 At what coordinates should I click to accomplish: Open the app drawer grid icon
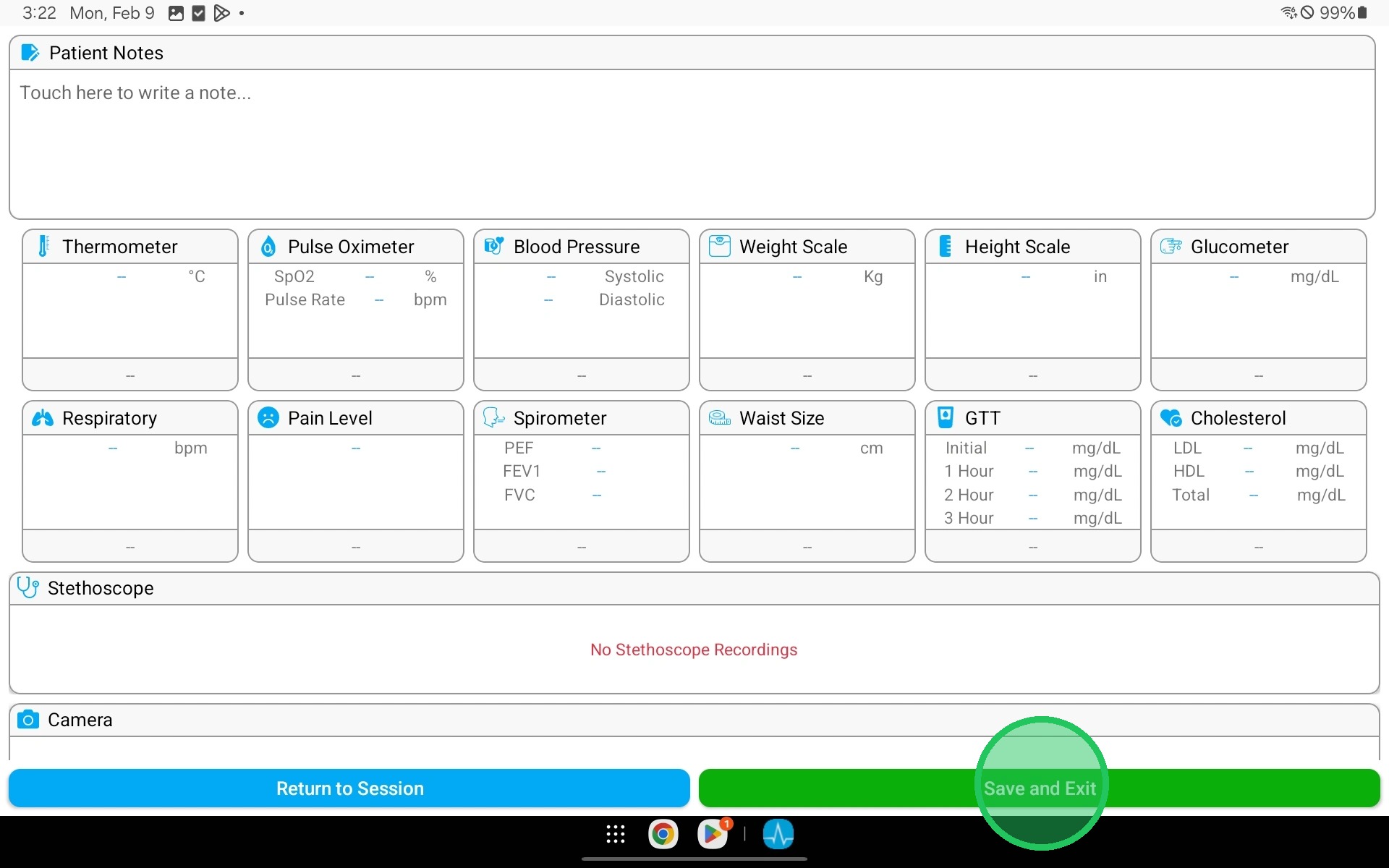point(616,834)
